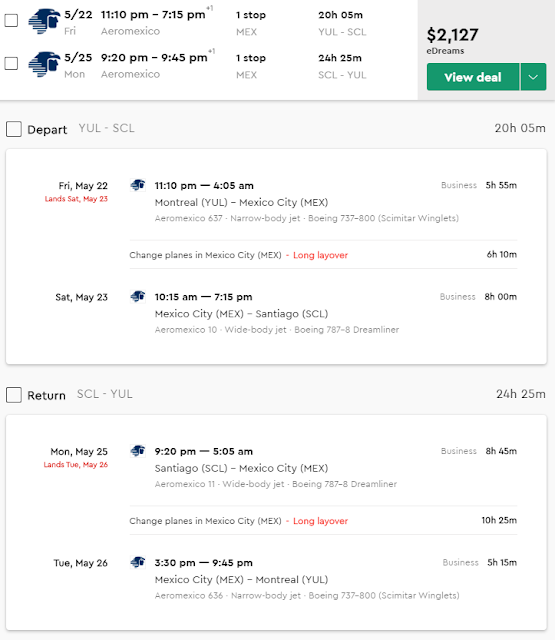This screenshot has width=555, height=640.
Task: Click the Long layover warning lasting 10h 25m
Action: click(320, 521)
